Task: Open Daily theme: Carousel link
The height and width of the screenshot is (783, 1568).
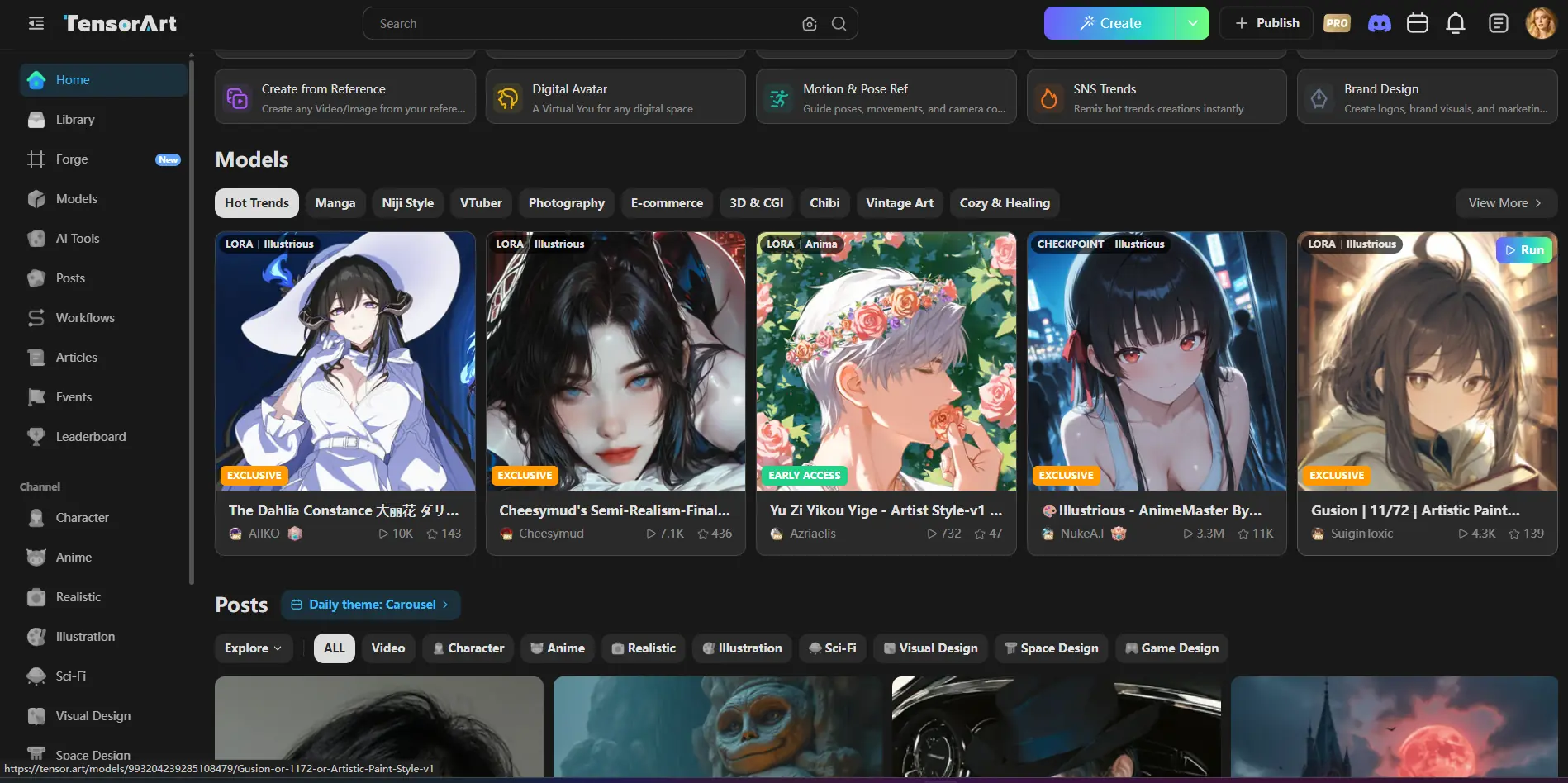Action: point(371,605)
